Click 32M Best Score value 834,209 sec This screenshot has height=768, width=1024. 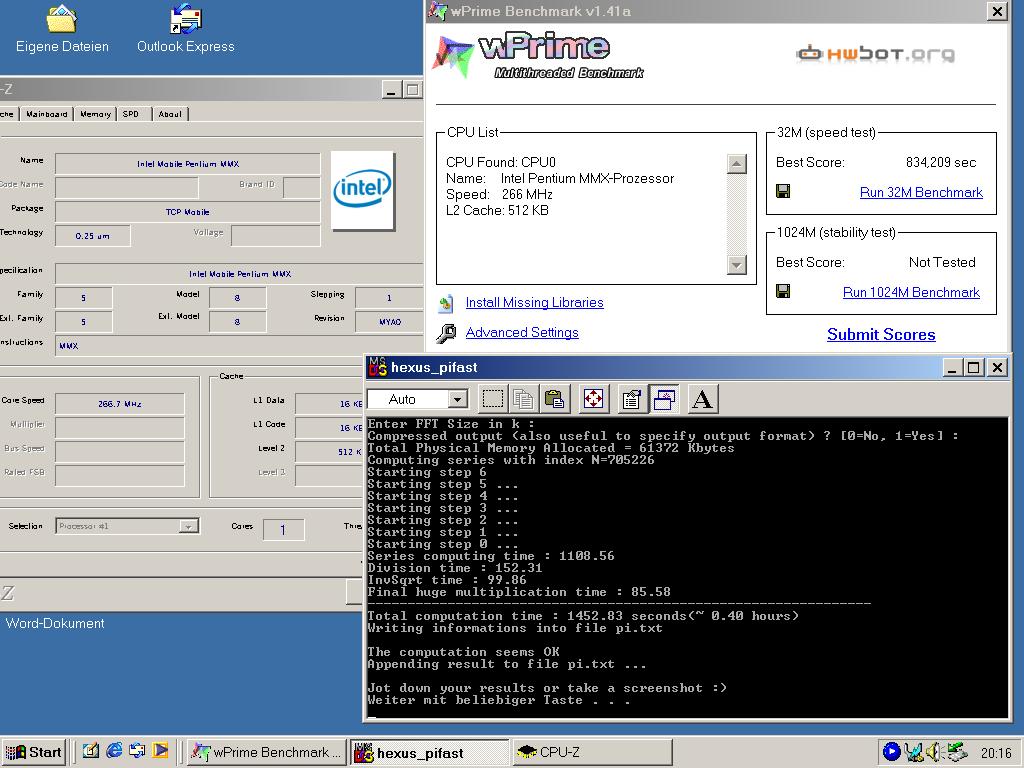(x=940, y=163)
